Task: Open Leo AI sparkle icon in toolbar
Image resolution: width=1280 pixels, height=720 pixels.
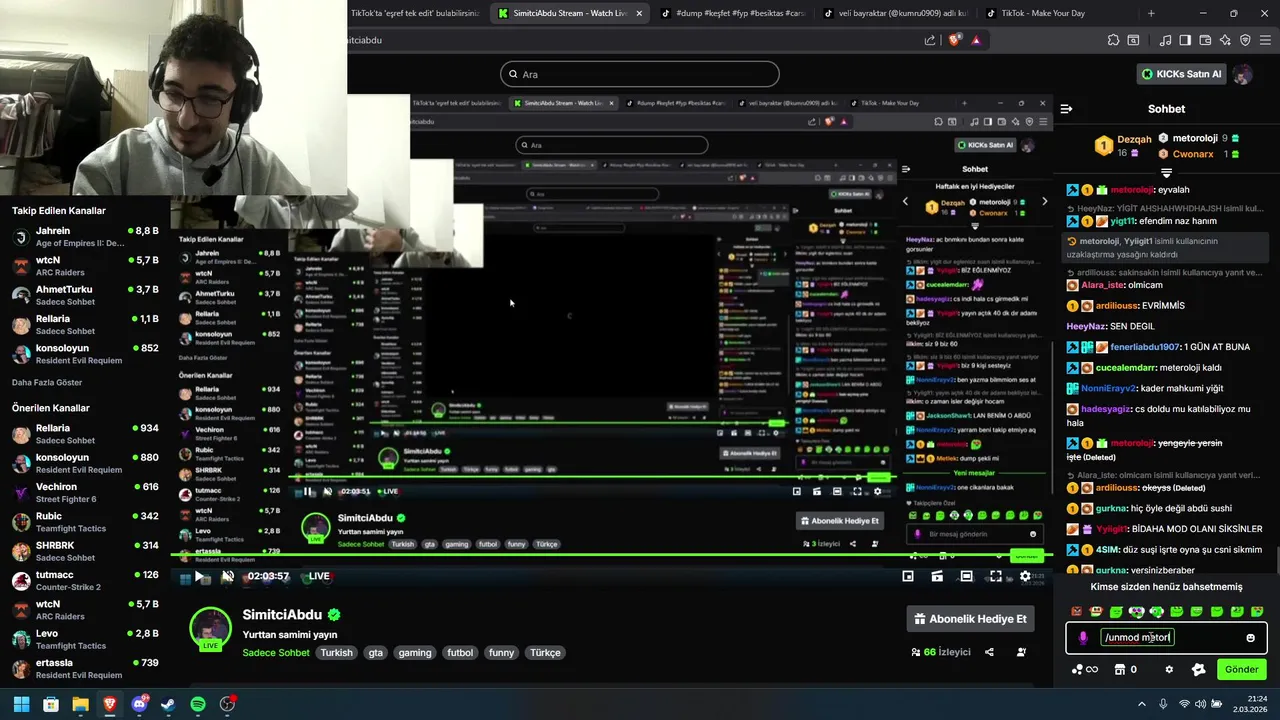Action: [1225, 40]
